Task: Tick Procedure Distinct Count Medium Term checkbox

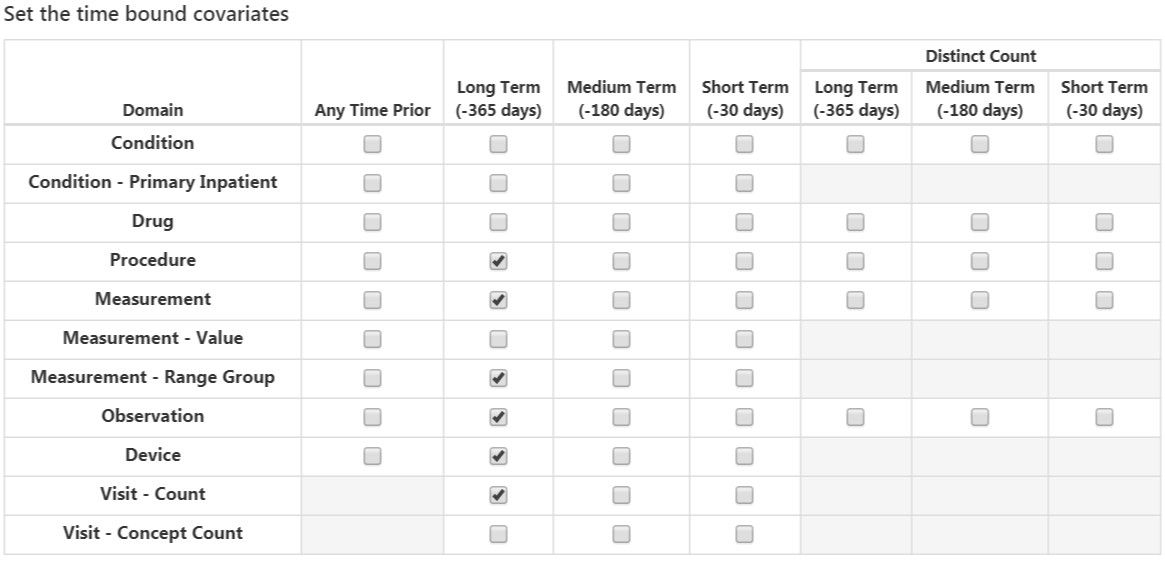Action: (x=980, y=261)
